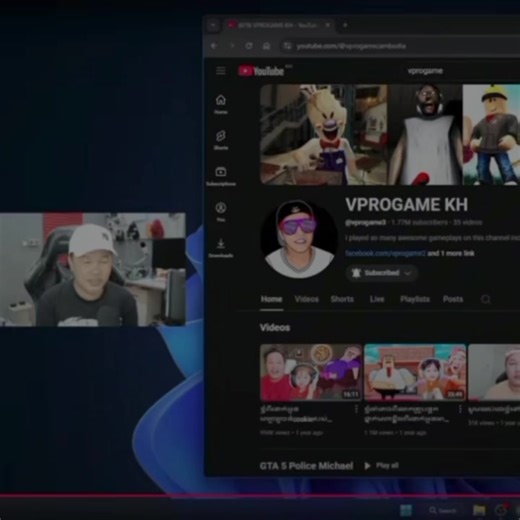This screenshot has height=520, width=520.
Task: Click the VPROGAME KH channel avatar
Action: 300,239
